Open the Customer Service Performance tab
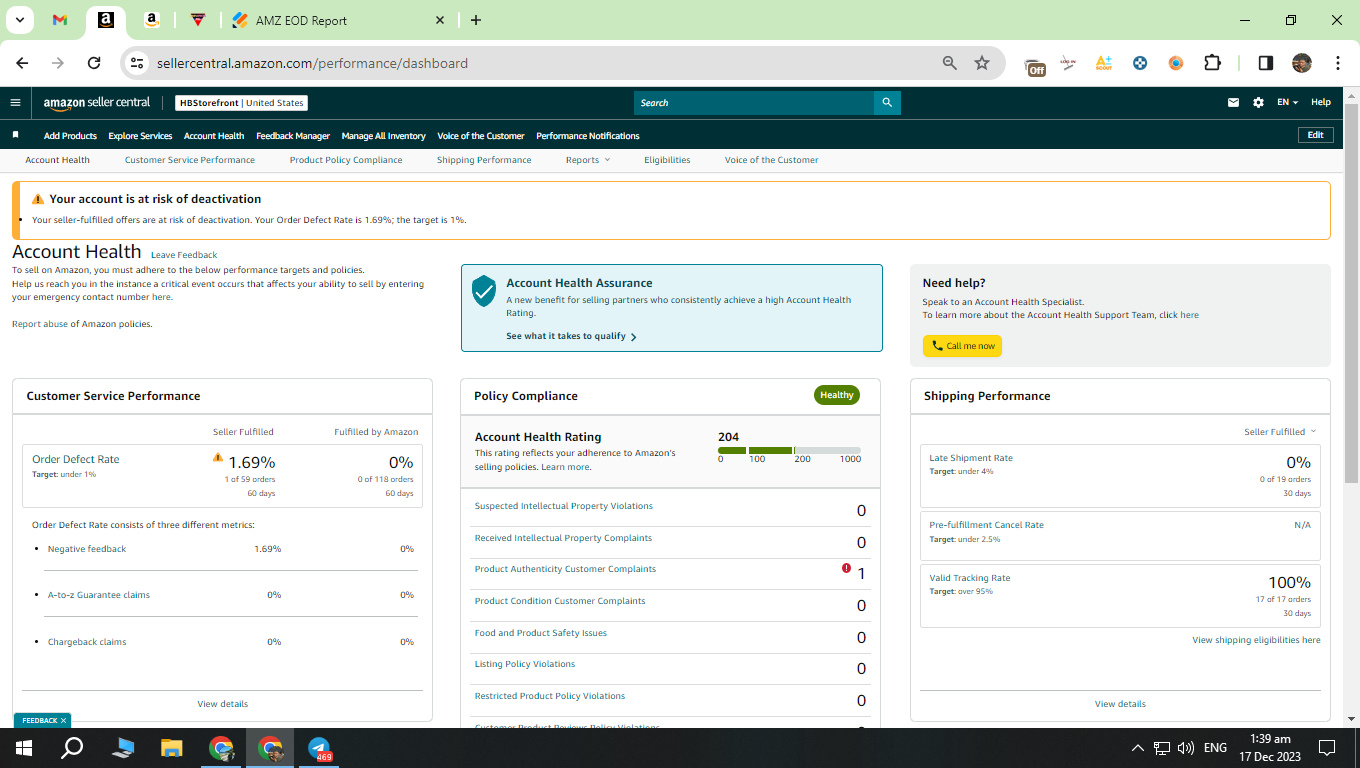 click(190, 160)
